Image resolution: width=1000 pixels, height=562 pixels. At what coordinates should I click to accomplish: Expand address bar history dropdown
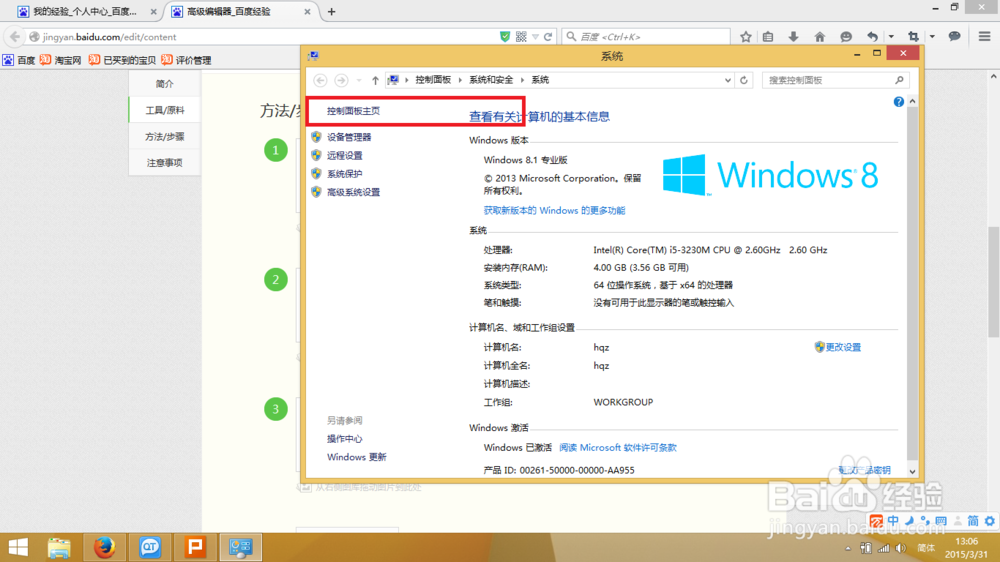click(x=728, y=80)
